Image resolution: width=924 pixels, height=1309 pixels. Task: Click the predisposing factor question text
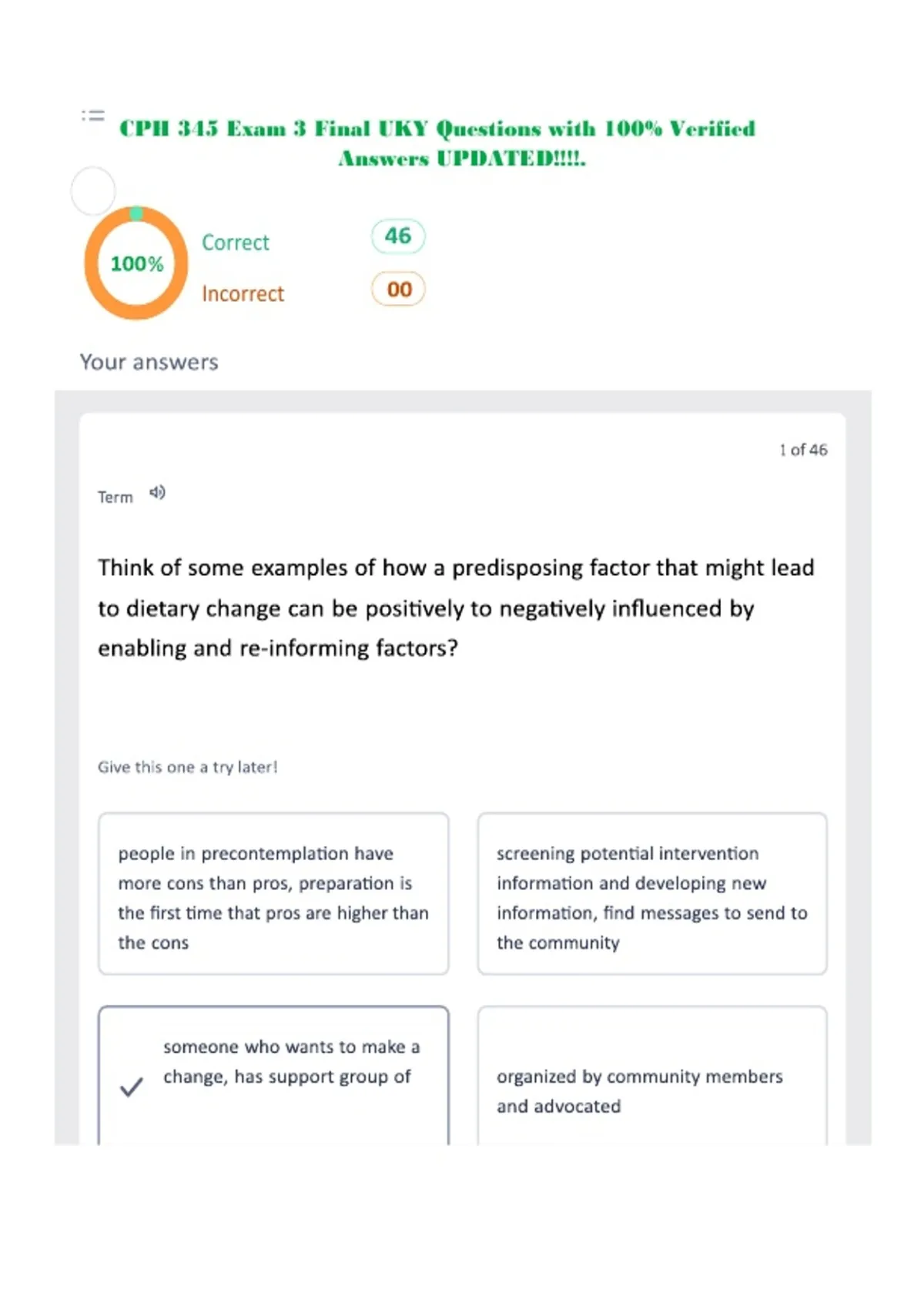point(456,608)
